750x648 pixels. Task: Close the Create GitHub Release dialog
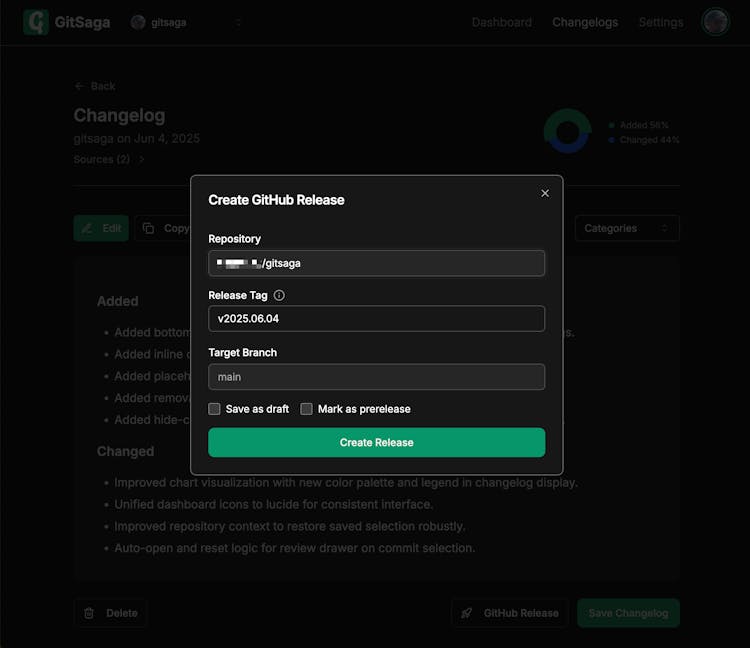[545, 193]
